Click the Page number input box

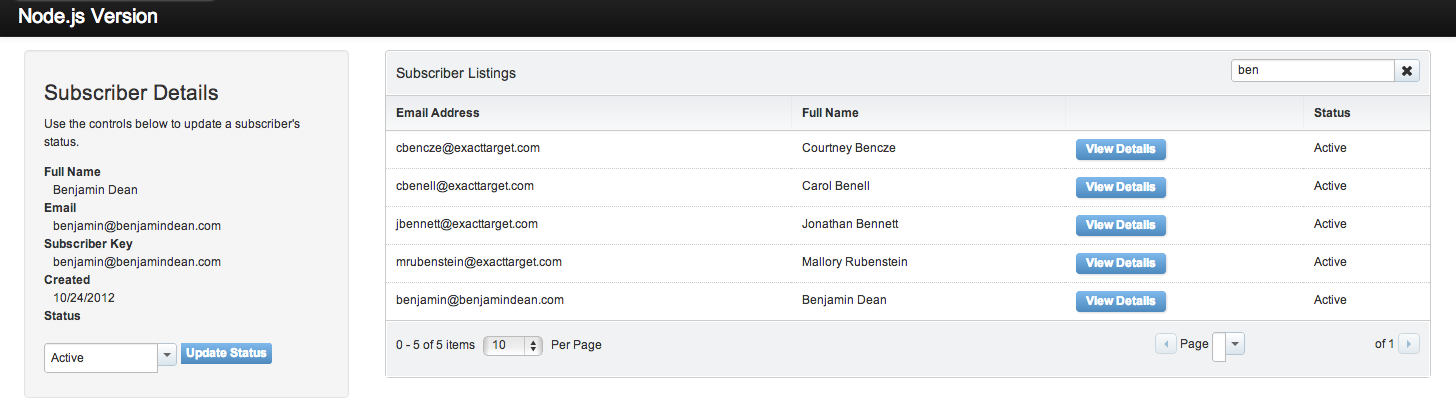pos(1218,345)
